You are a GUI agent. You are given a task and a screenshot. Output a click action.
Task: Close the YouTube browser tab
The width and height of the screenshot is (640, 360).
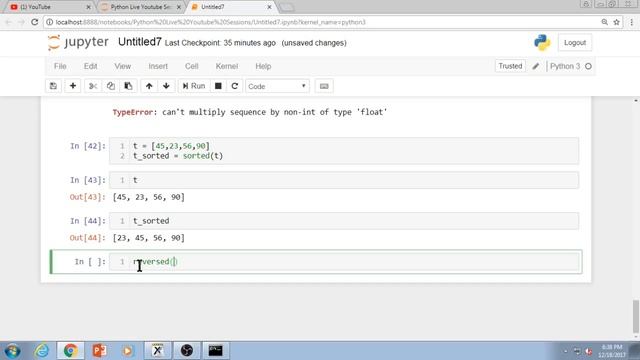click(89, 7)
